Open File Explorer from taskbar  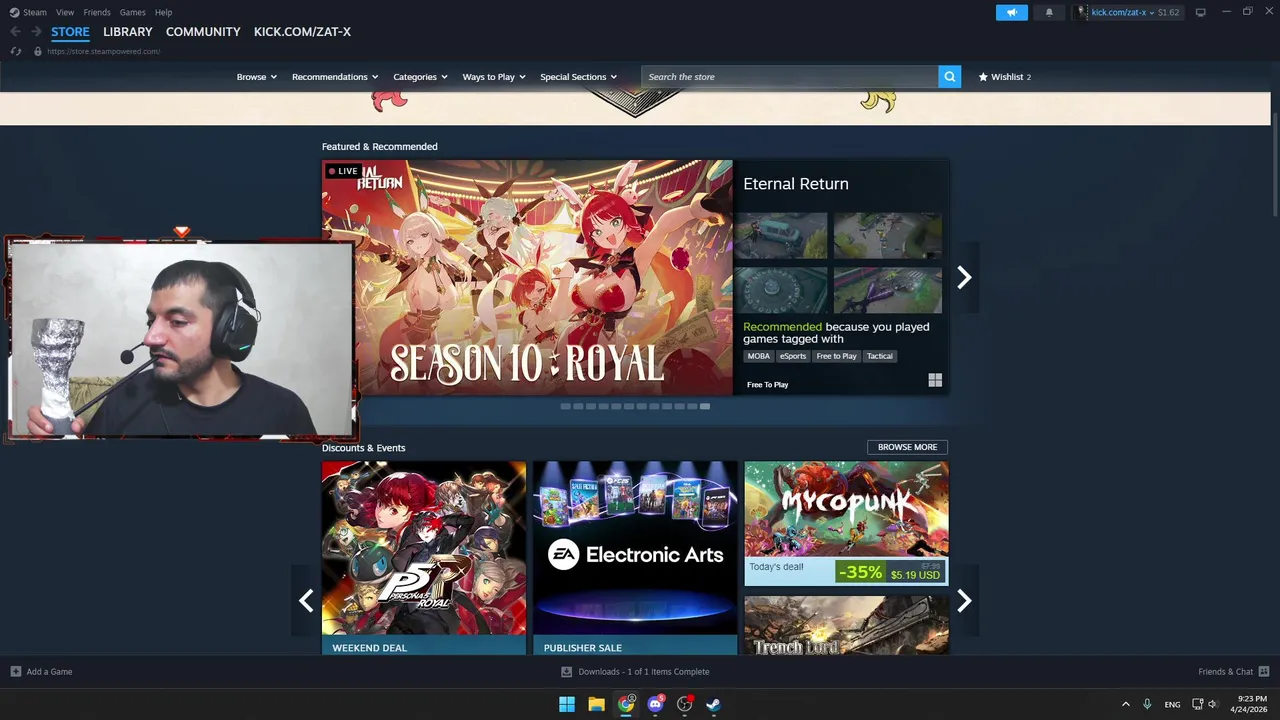pyautogui.click(x=596, y=704)
